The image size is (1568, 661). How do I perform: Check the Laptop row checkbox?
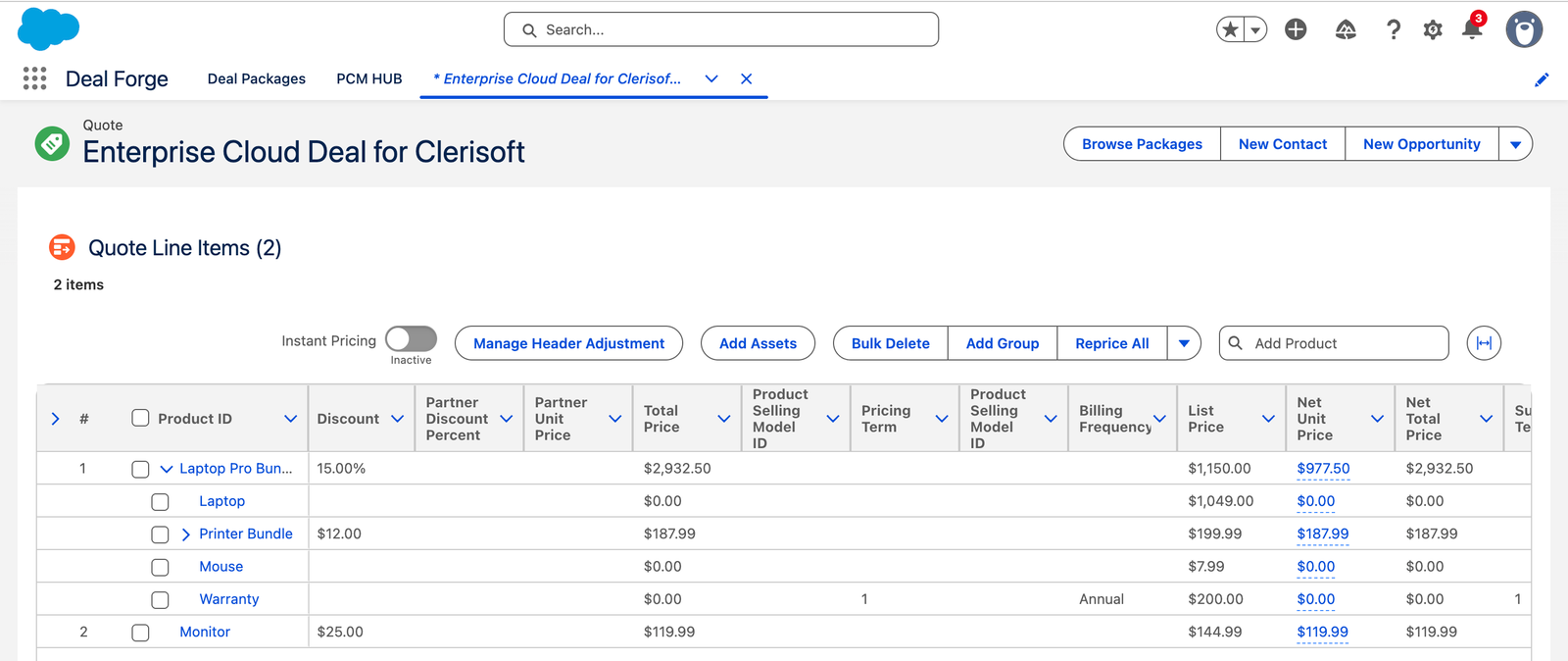pyautogui.click(x=161, y=502)
